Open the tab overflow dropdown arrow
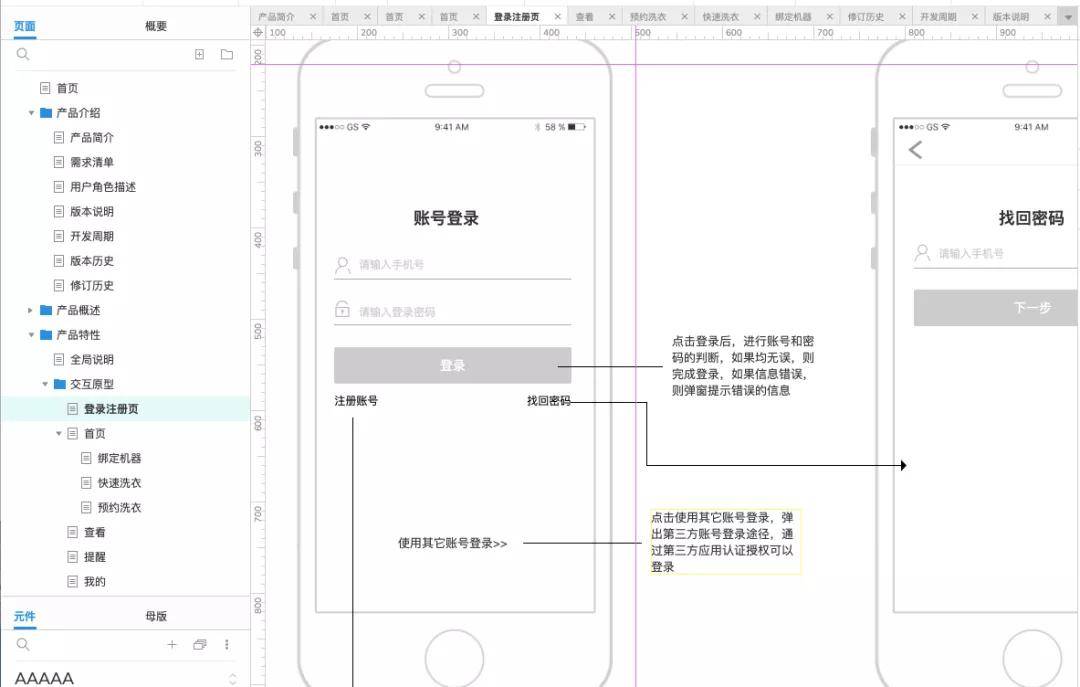Viewport: 1080px width, 687px height. click(x=1068, y=17)
